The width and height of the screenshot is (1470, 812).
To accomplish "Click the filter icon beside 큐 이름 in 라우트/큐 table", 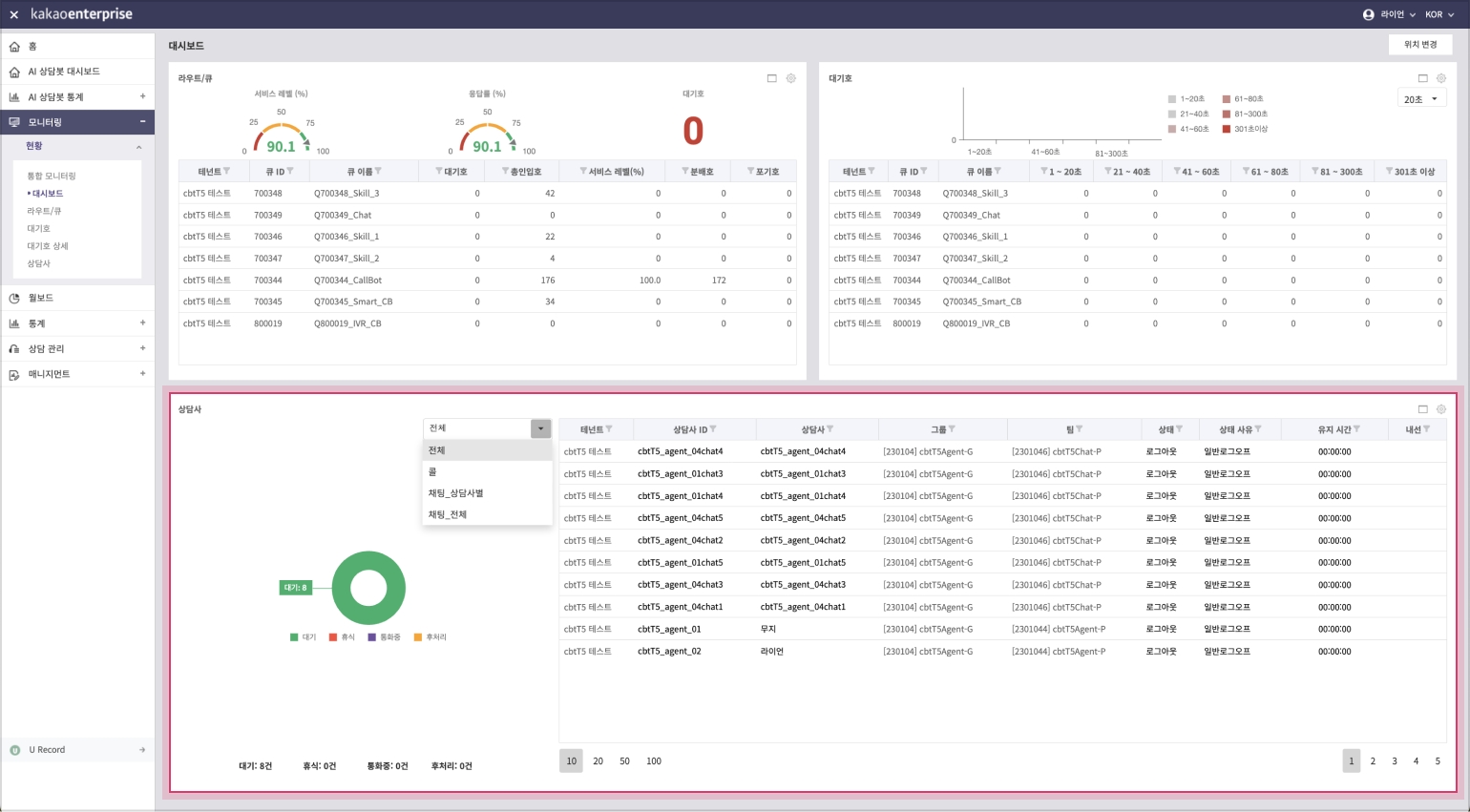I will [378, 172].
